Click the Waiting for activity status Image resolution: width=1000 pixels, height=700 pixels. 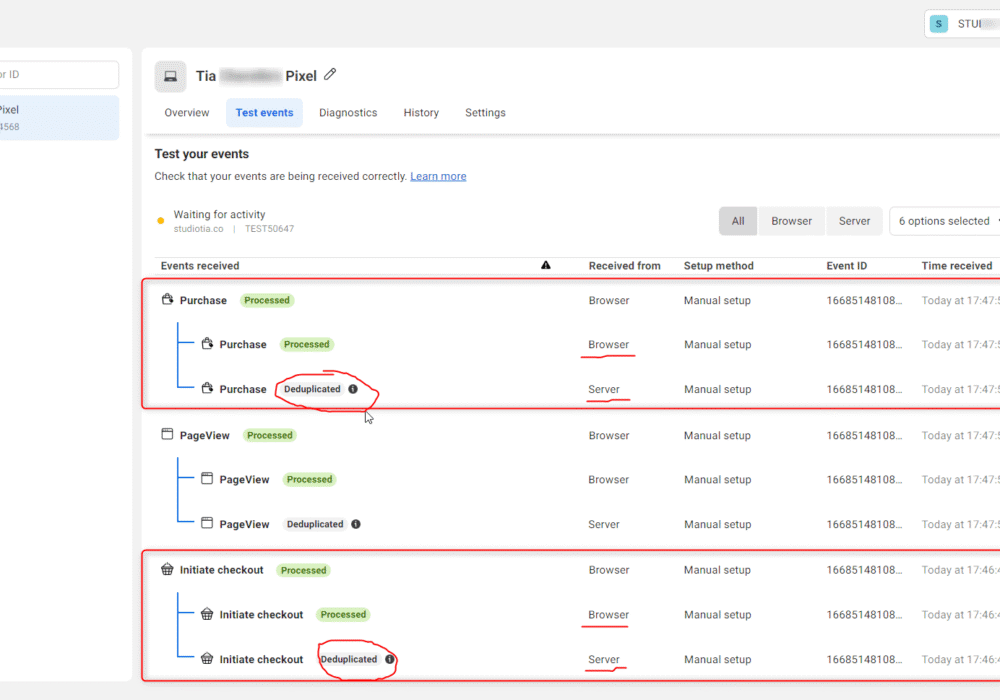[219, 215]
